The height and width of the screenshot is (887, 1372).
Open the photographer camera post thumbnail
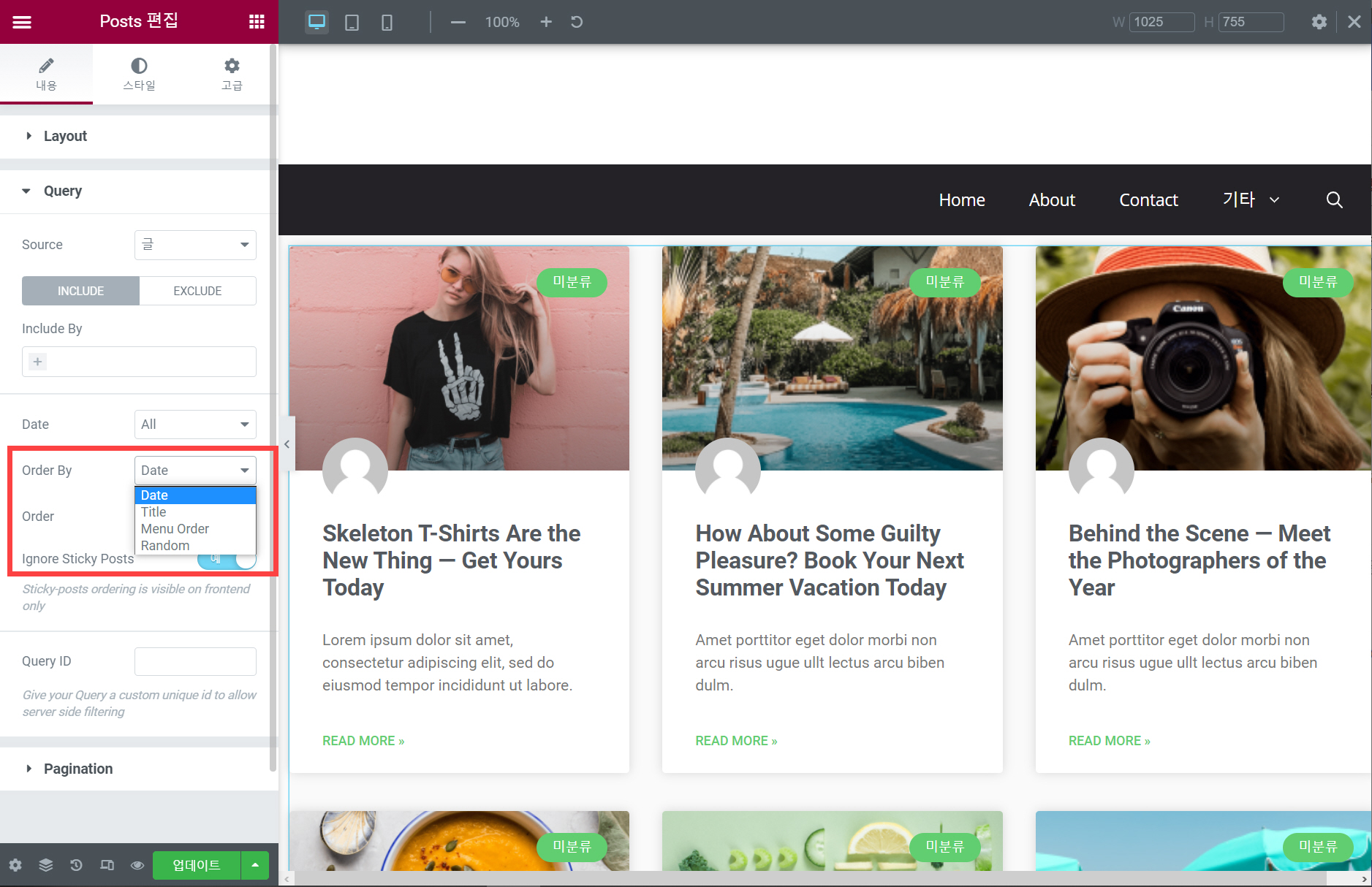(x=1203, y=358)
